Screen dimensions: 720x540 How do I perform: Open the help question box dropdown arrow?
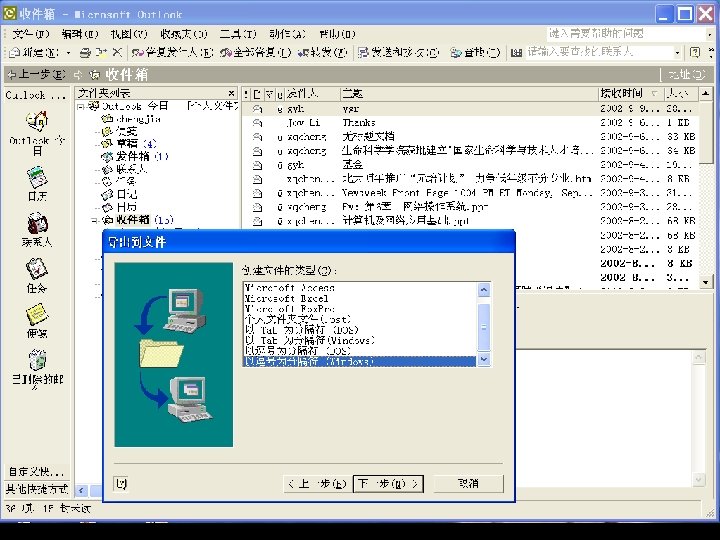point(710,34)
